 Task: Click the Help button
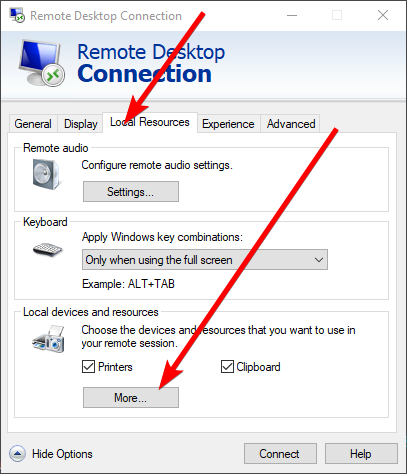(x=361, y=454)
